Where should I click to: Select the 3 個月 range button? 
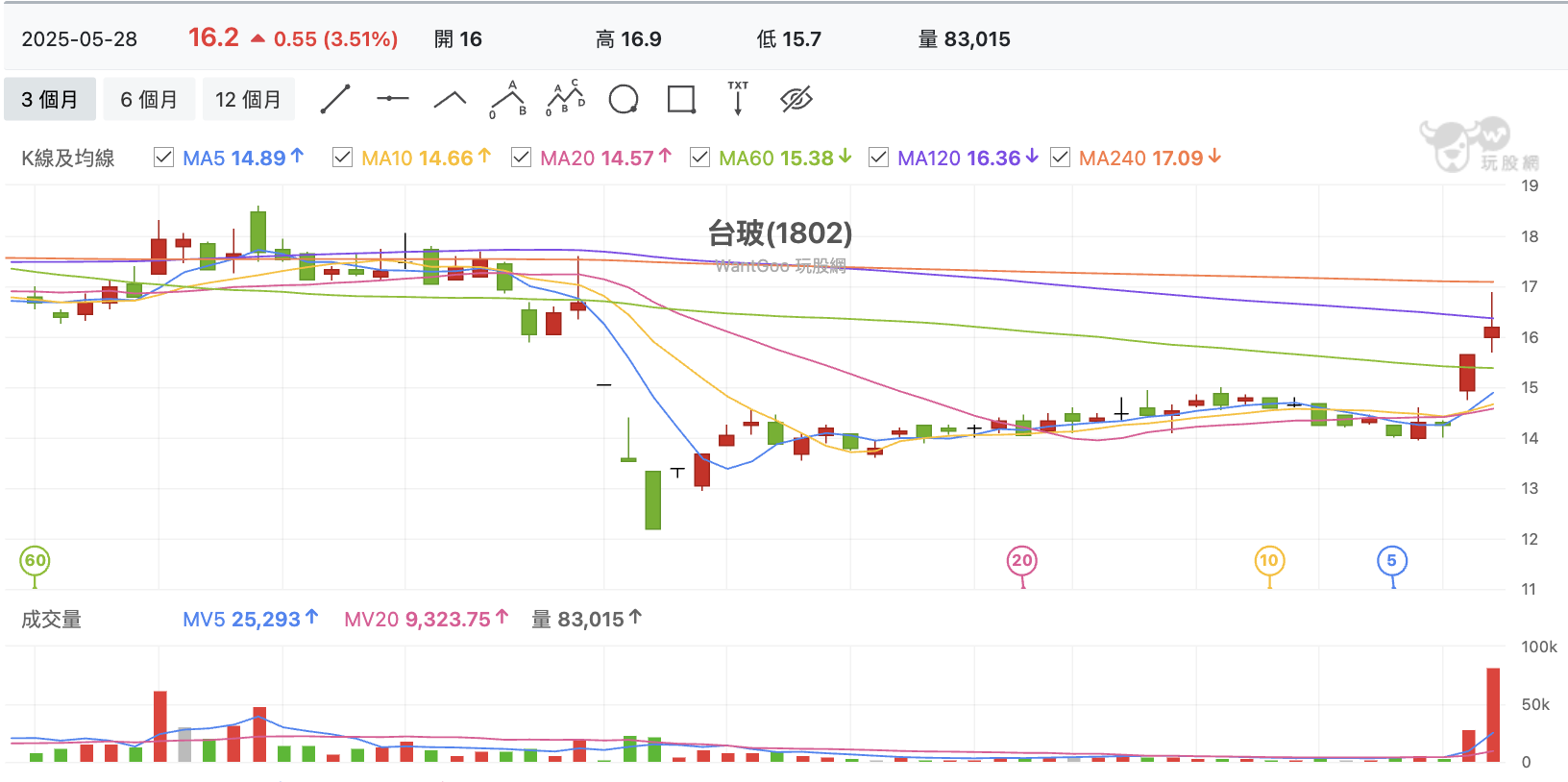(50, 100)
